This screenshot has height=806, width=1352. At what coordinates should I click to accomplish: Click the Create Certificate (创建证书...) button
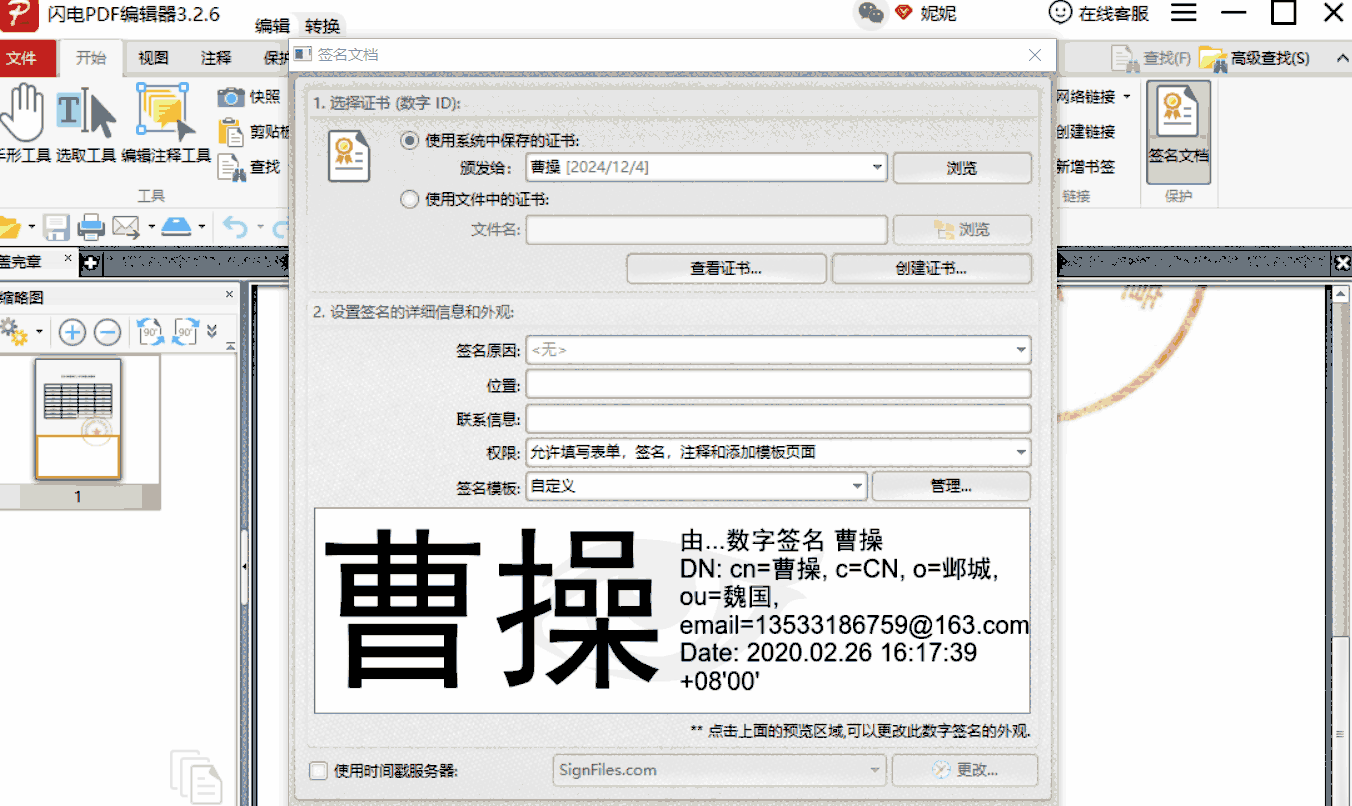click(931, 269)
